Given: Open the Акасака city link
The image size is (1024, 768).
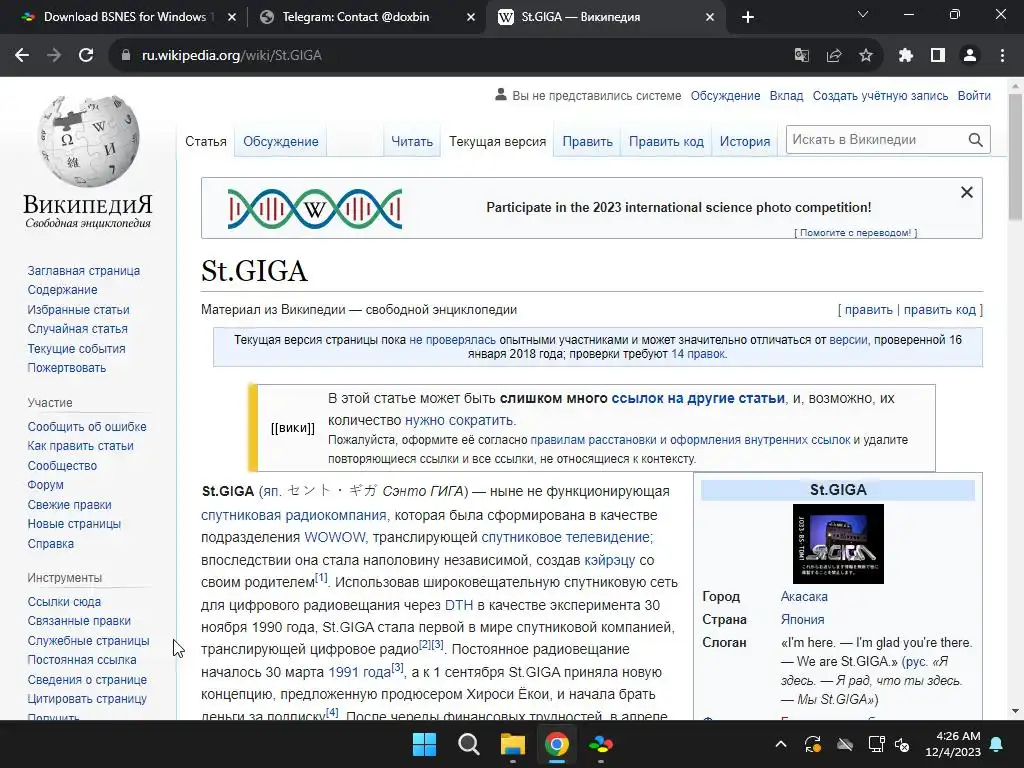Looking at the screenshot, I should click(x=804, y=596).
